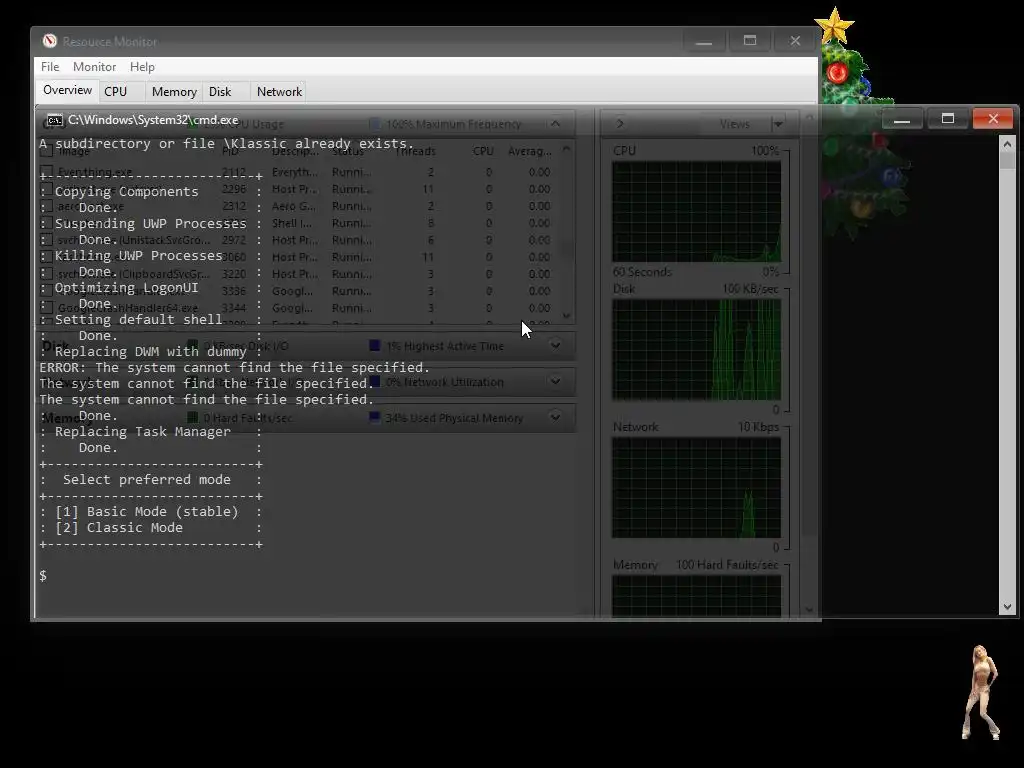Switch to the Network tab
This screenshot has height=768, width=1024.
279,91
